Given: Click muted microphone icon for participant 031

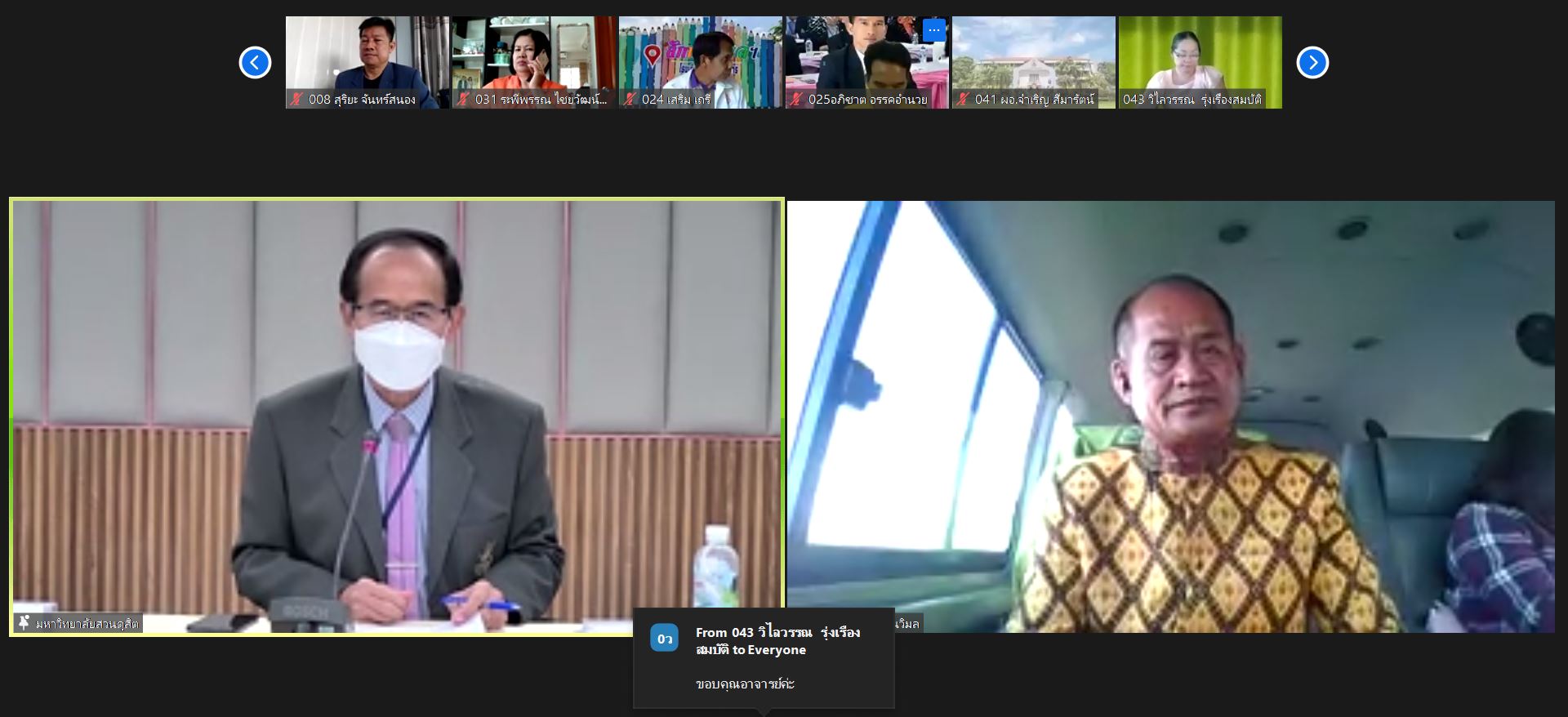Looking at the screenshot, I should (x=463, y=100).
